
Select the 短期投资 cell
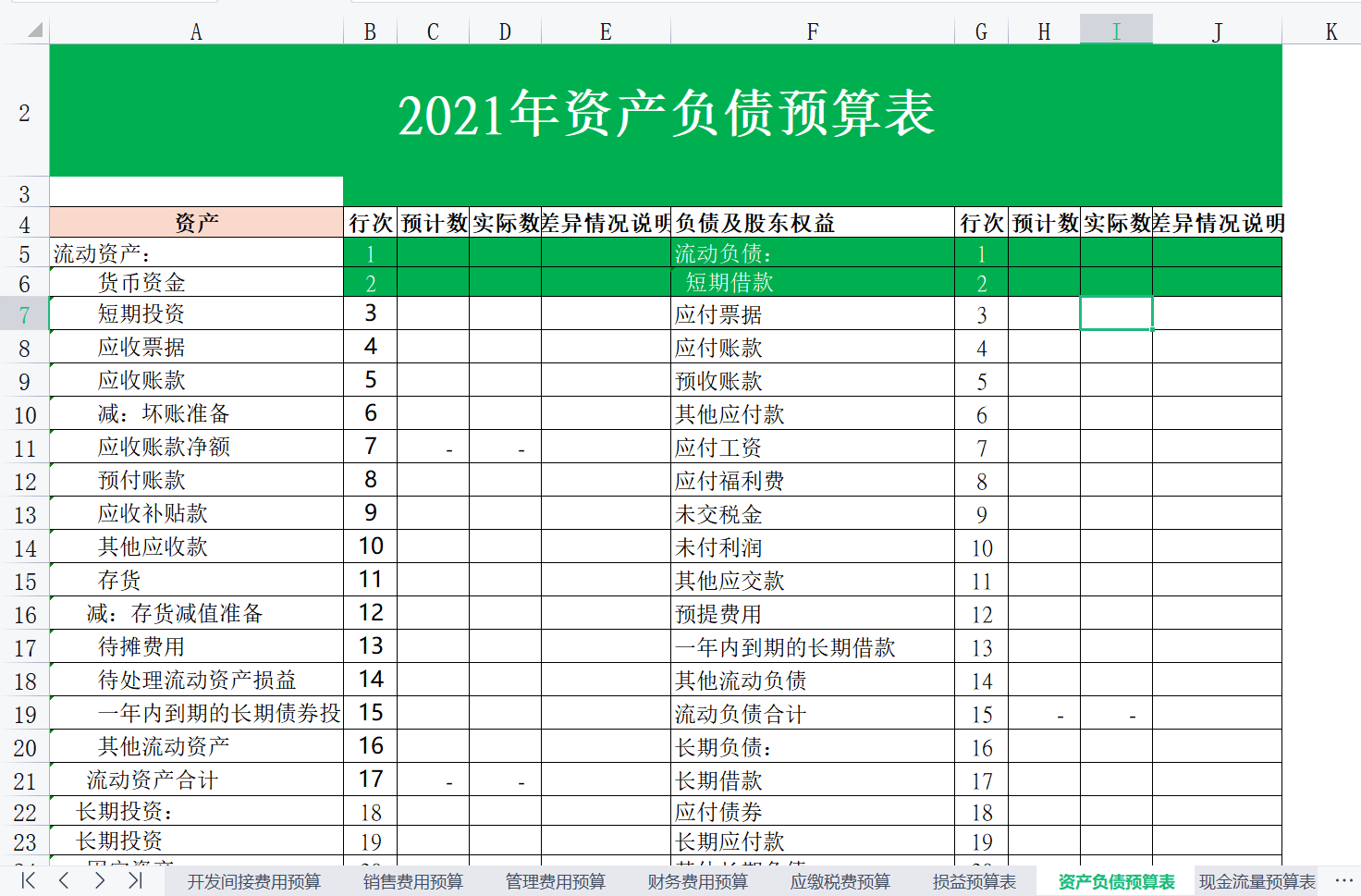[x=196, y=313]
